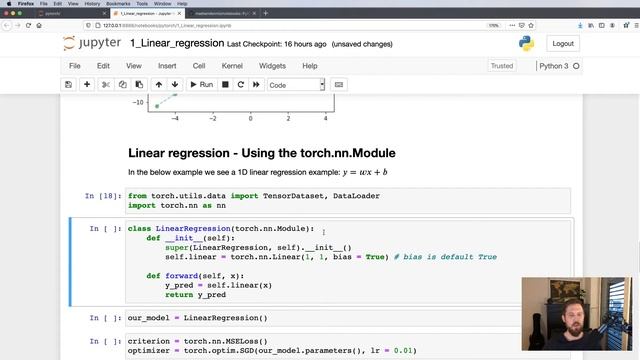Click the criterion MSELoss code cell
640x360 pixels.
[347, 346]
